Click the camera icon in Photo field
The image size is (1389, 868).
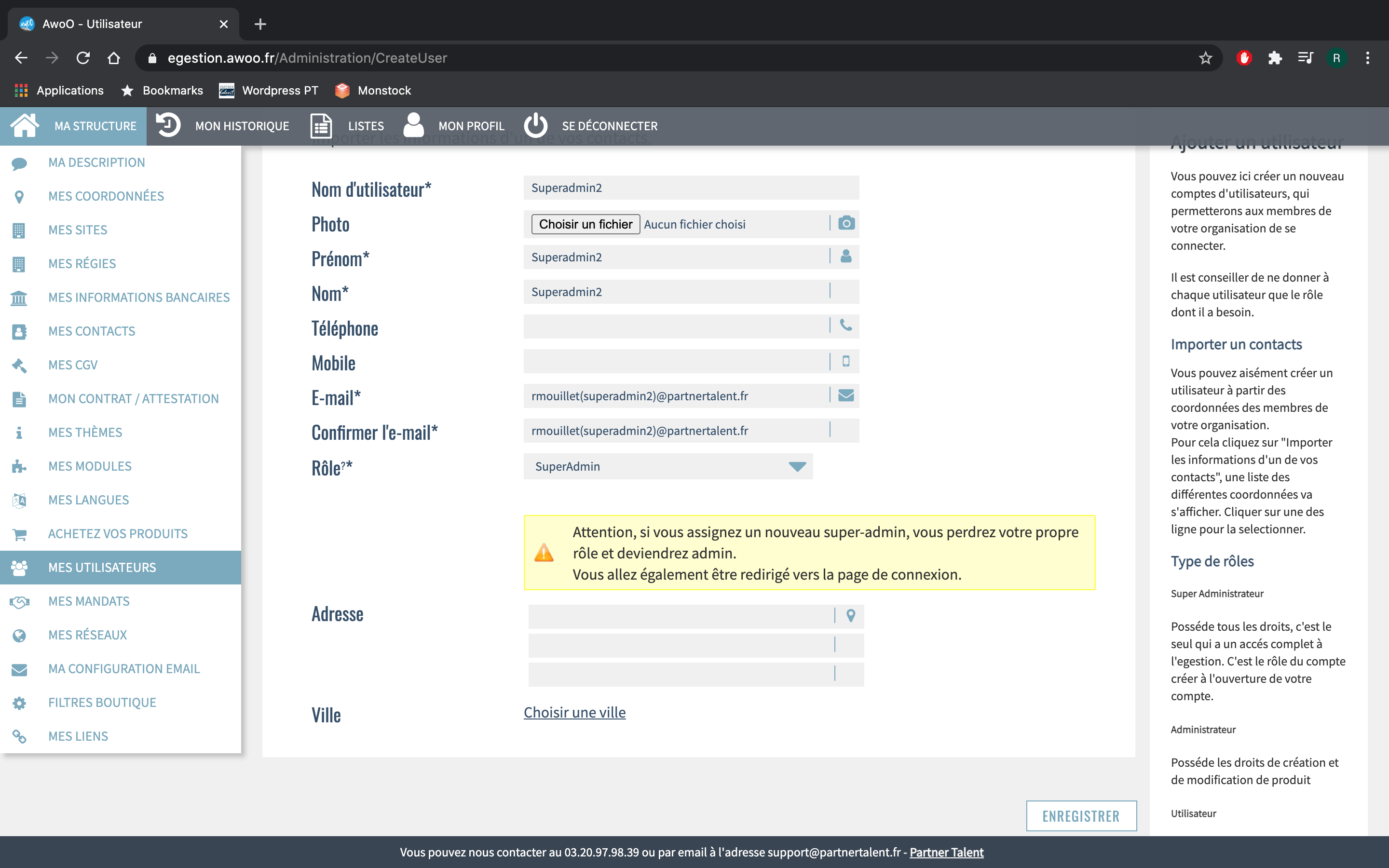(x=846, y=223)
